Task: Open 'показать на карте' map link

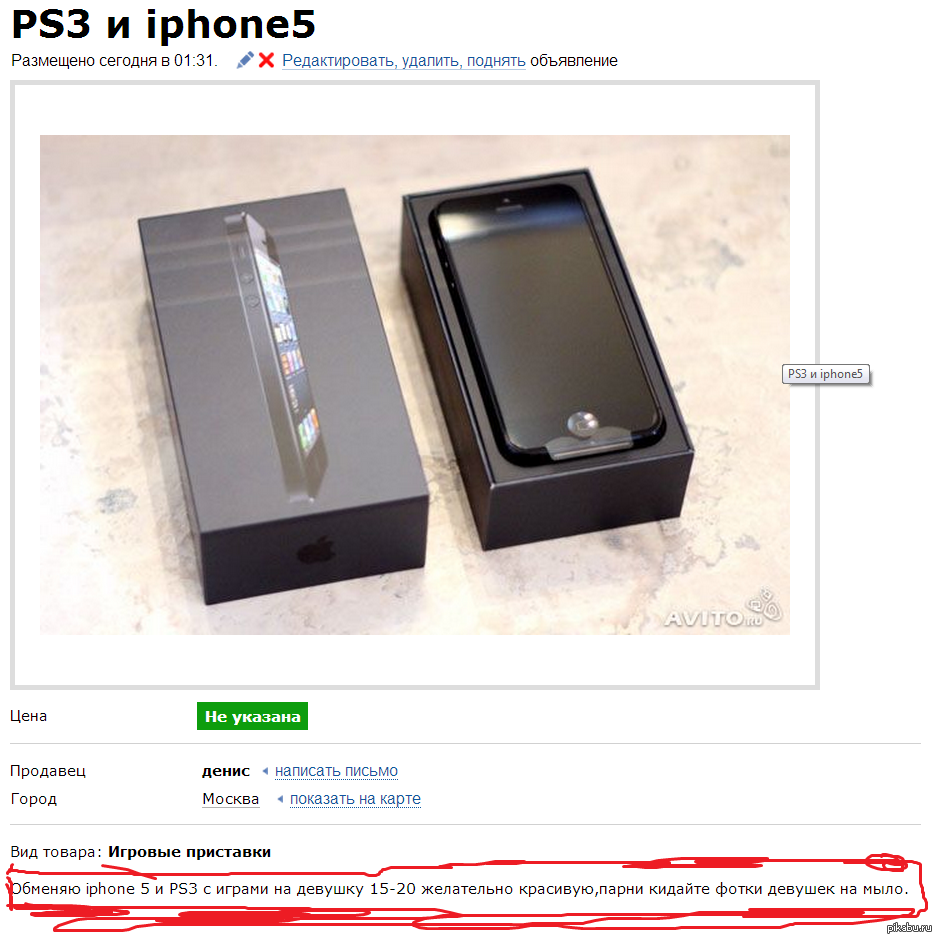Action: point(355,799)
